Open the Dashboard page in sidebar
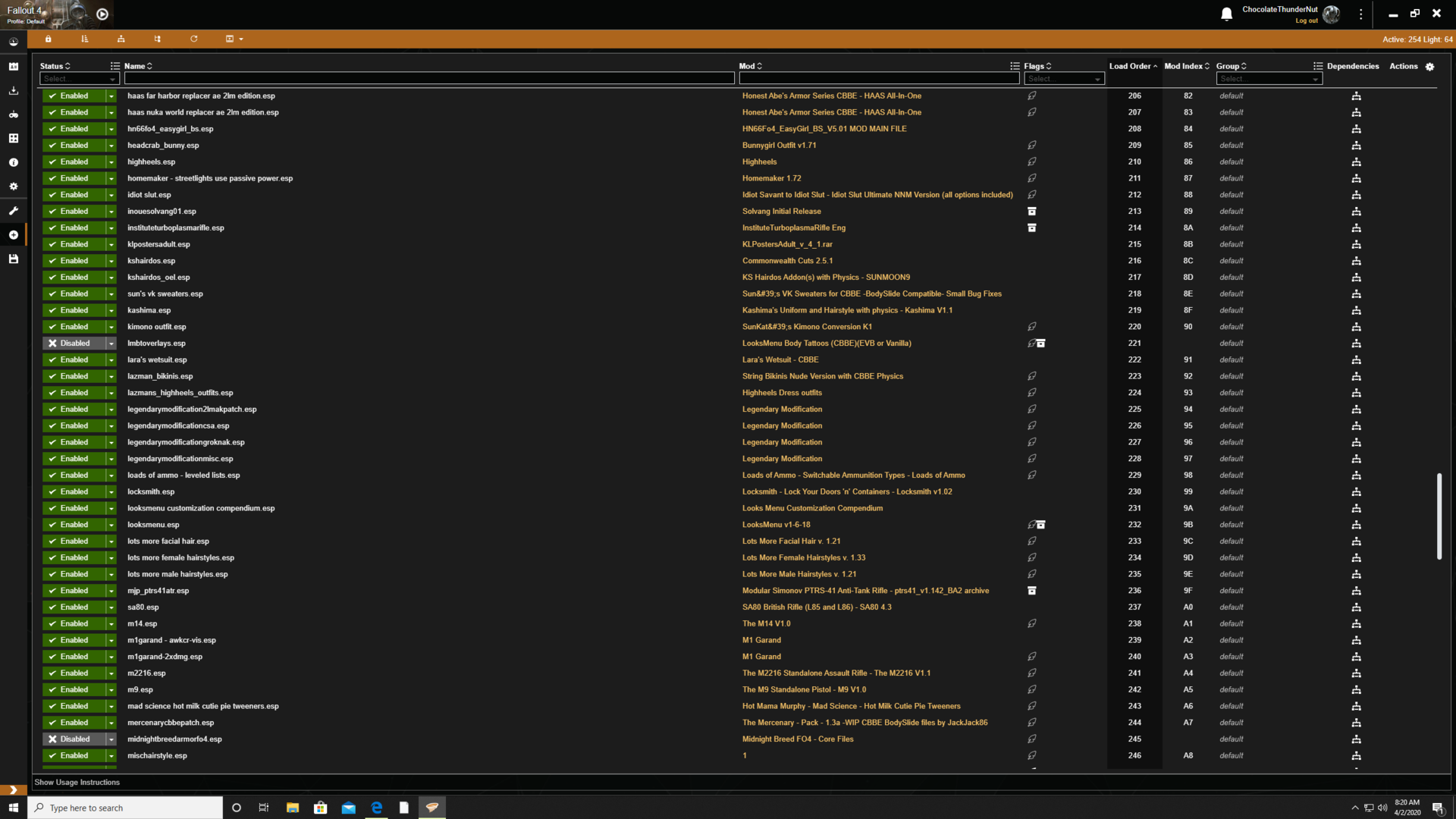 click(x=13, y=42)
